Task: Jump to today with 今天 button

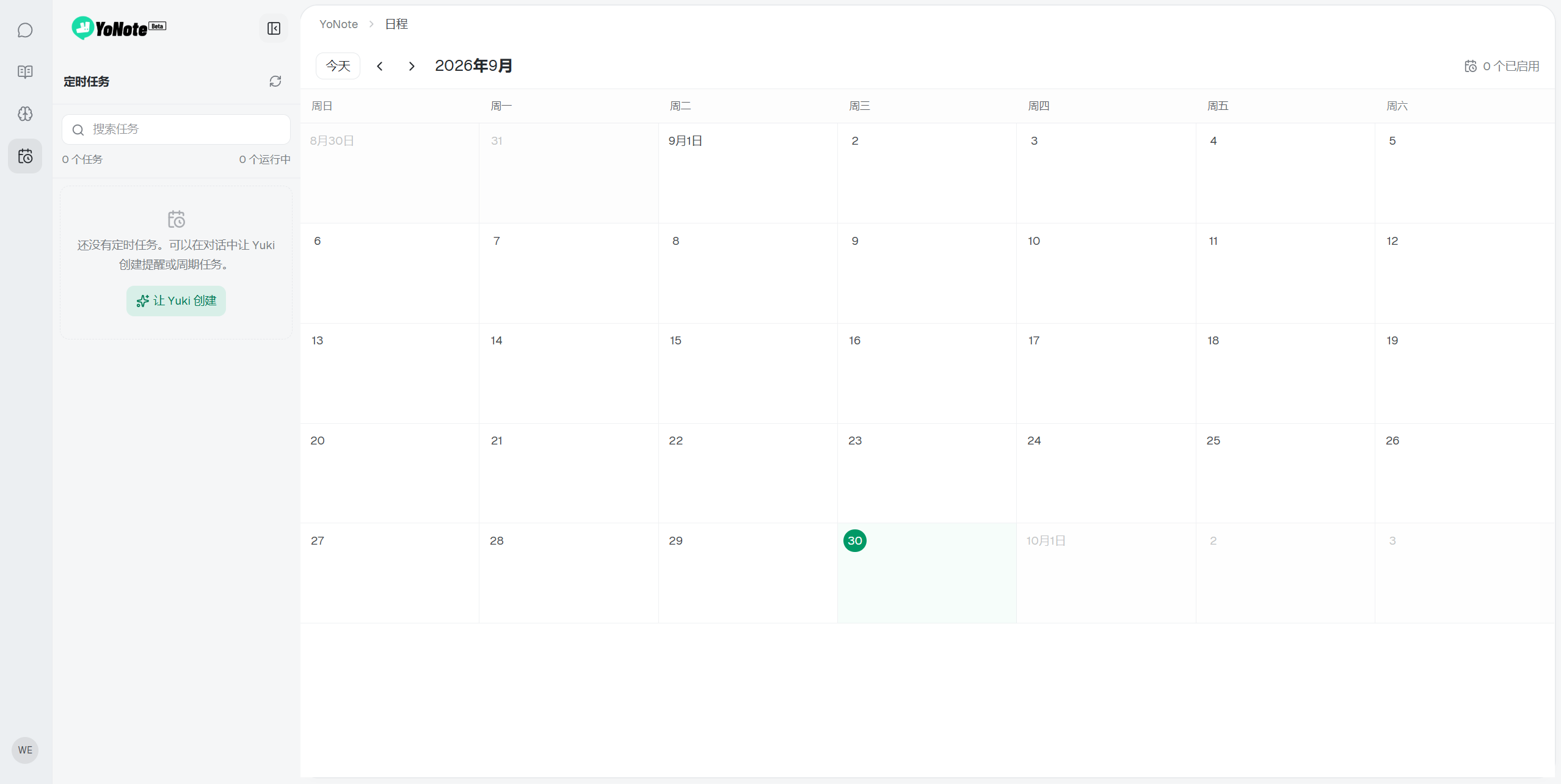Action: click(x=338, y=66)
